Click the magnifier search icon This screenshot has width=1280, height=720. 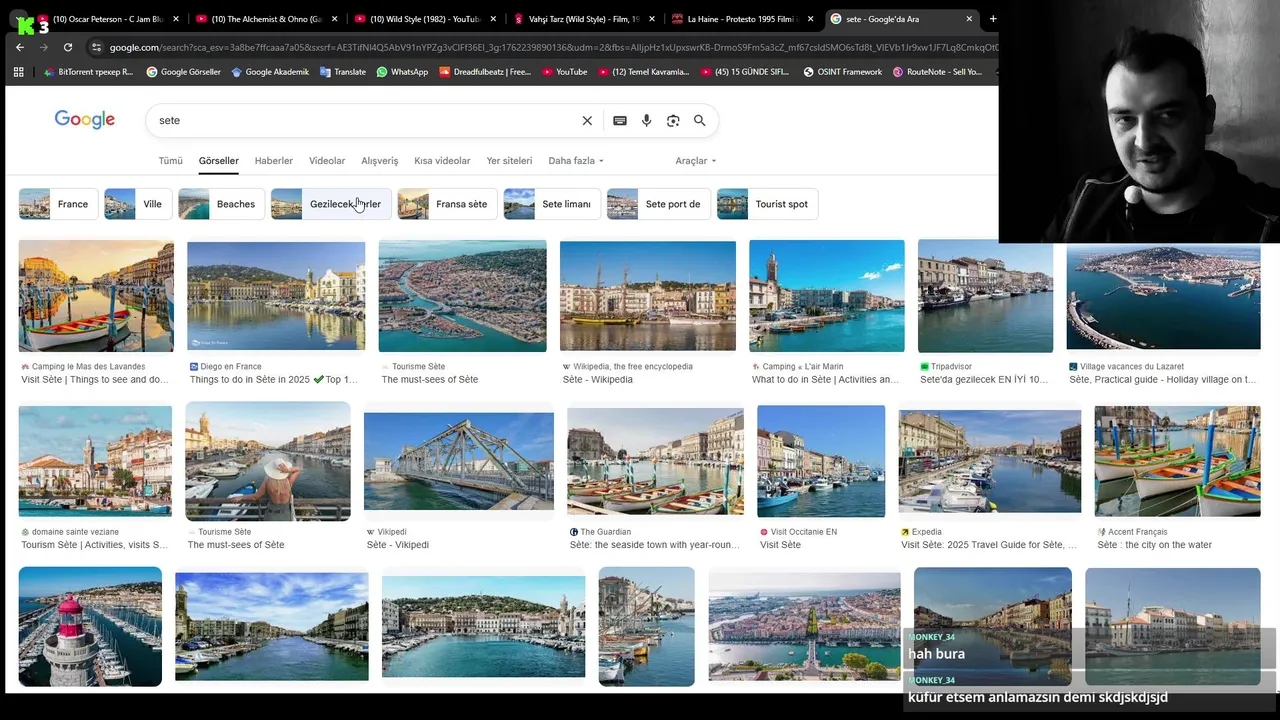700,120
